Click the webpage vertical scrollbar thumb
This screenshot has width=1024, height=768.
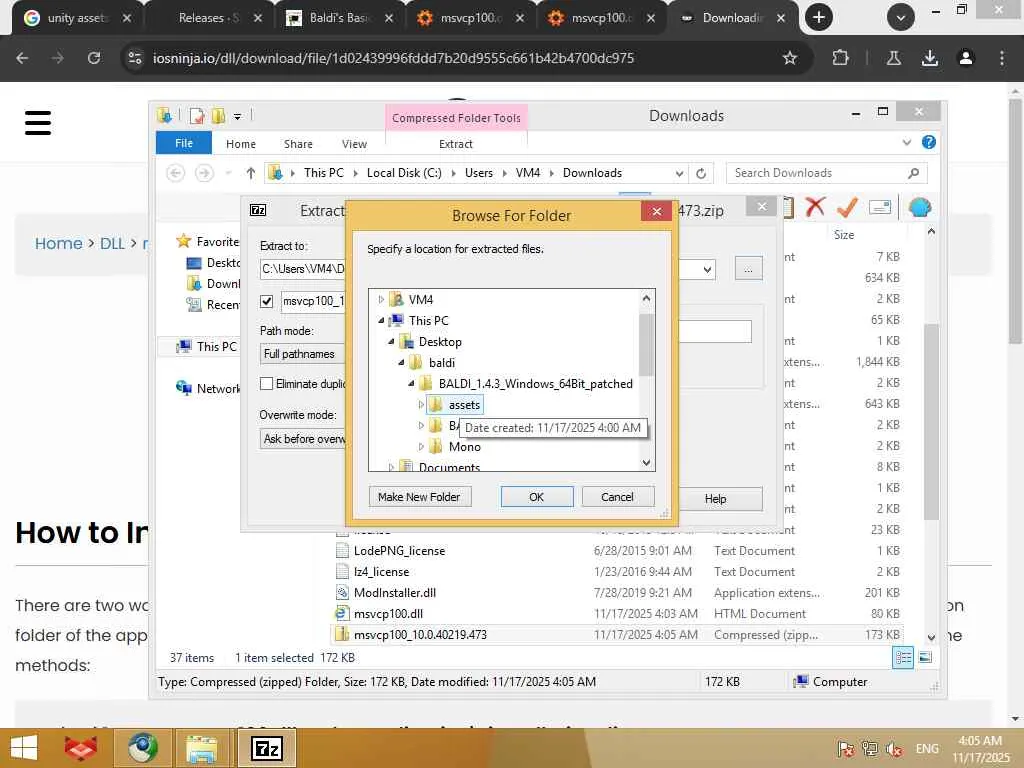(x=1015, y=220)
